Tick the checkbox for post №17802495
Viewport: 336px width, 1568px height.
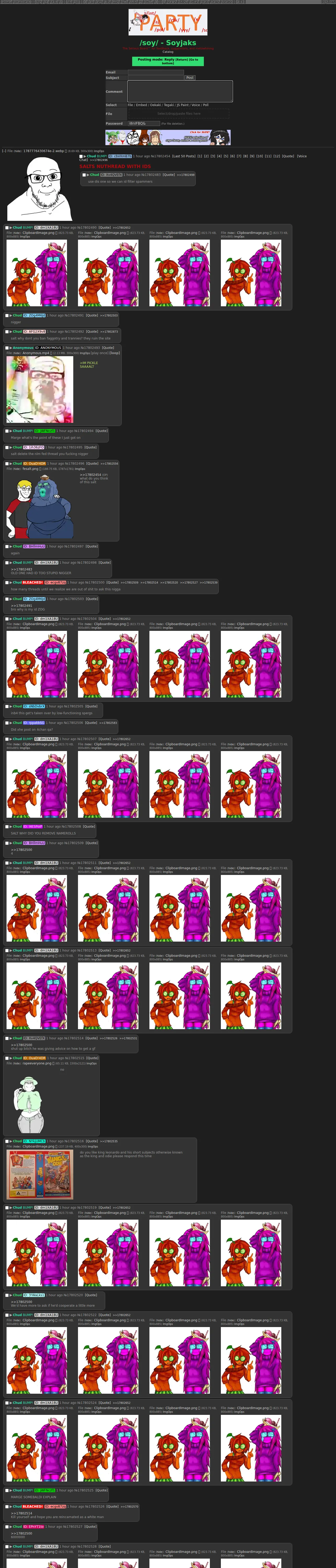7,447
